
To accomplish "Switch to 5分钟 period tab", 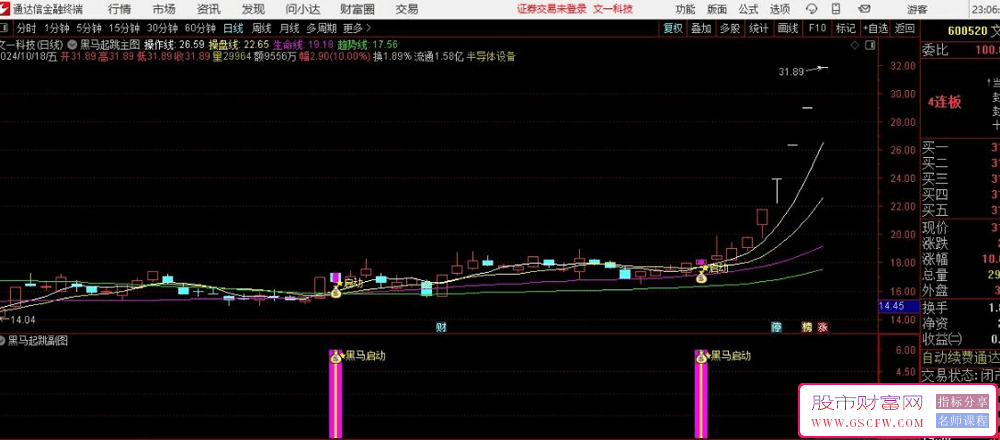I will [x=89, y=28].
